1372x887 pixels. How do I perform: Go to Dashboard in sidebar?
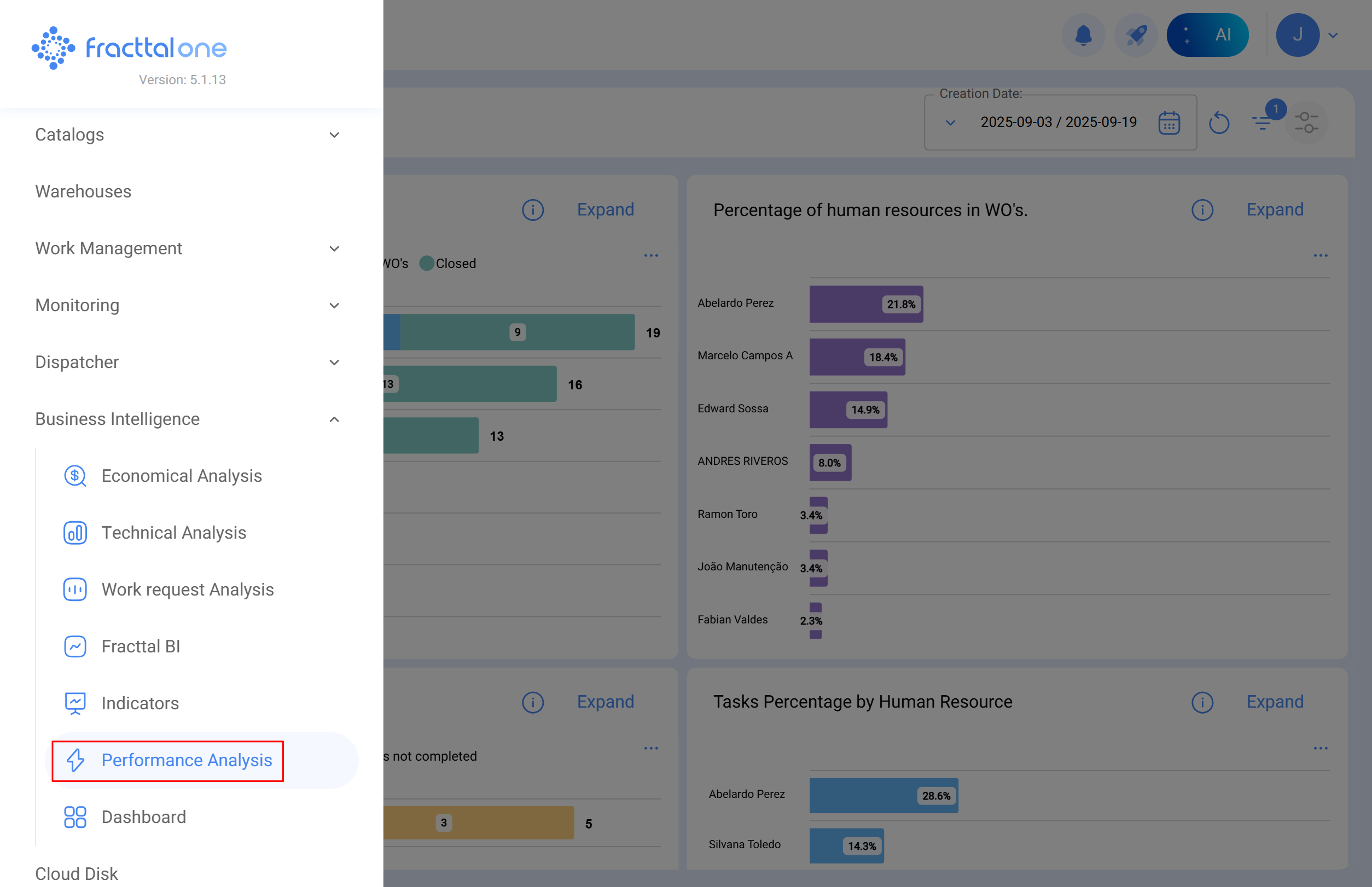[143, 817]
